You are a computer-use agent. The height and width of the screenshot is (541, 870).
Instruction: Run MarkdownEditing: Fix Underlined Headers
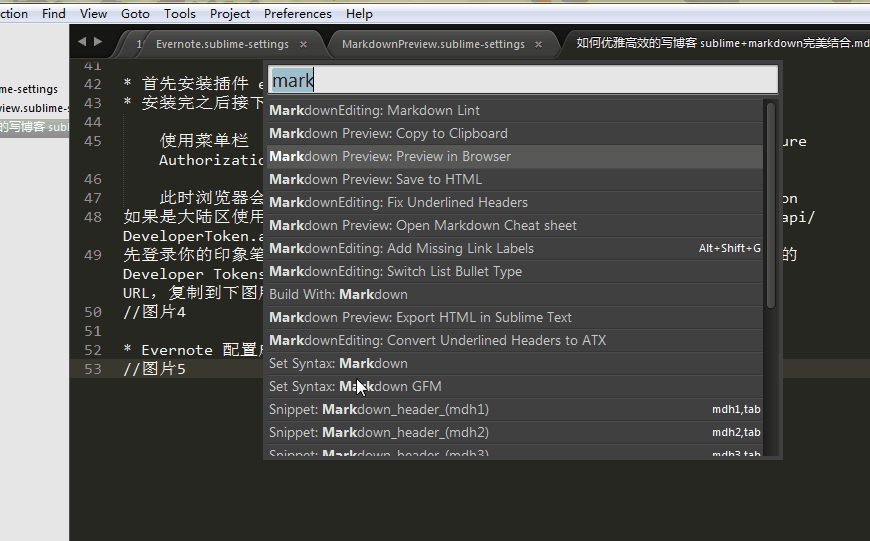[x=515, y=203]
